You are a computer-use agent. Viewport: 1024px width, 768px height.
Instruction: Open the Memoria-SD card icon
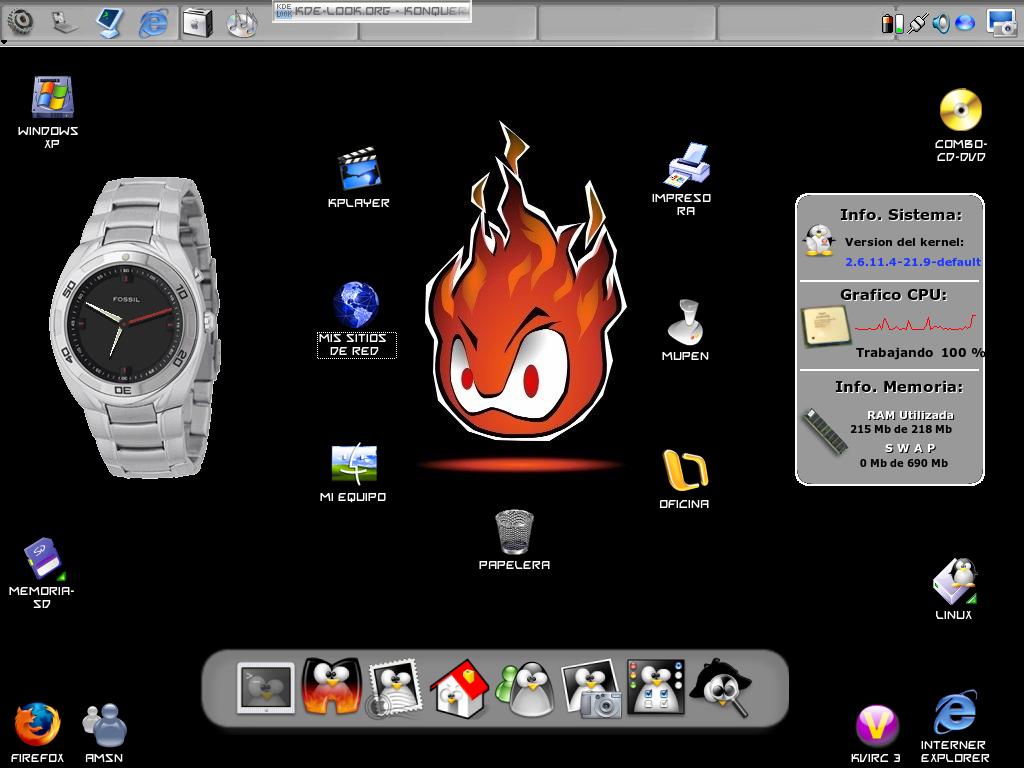tap(43, 559)
